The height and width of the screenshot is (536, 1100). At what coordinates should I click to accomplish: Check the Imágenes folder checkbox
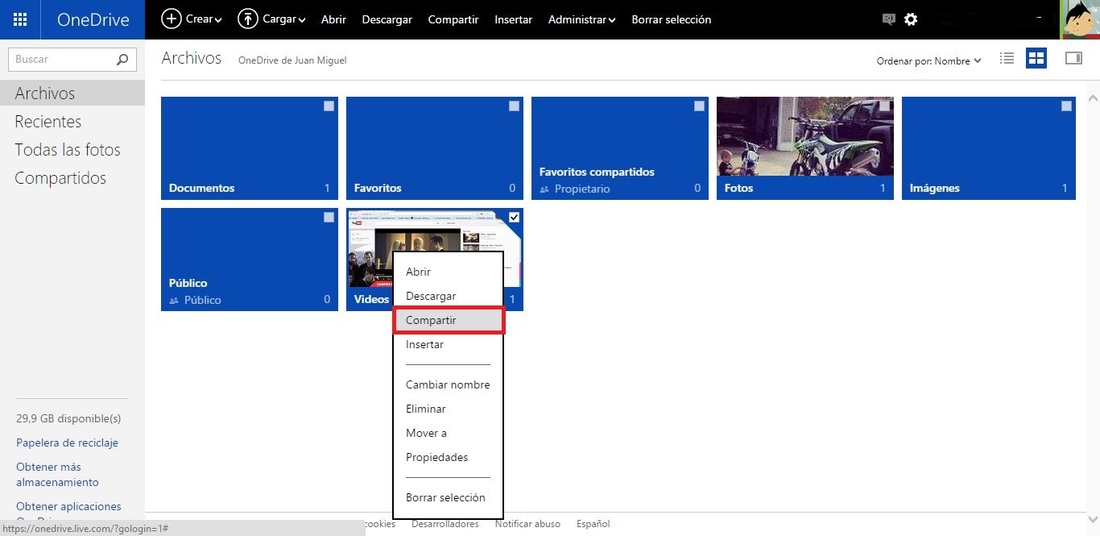[x=1066, y=106]
